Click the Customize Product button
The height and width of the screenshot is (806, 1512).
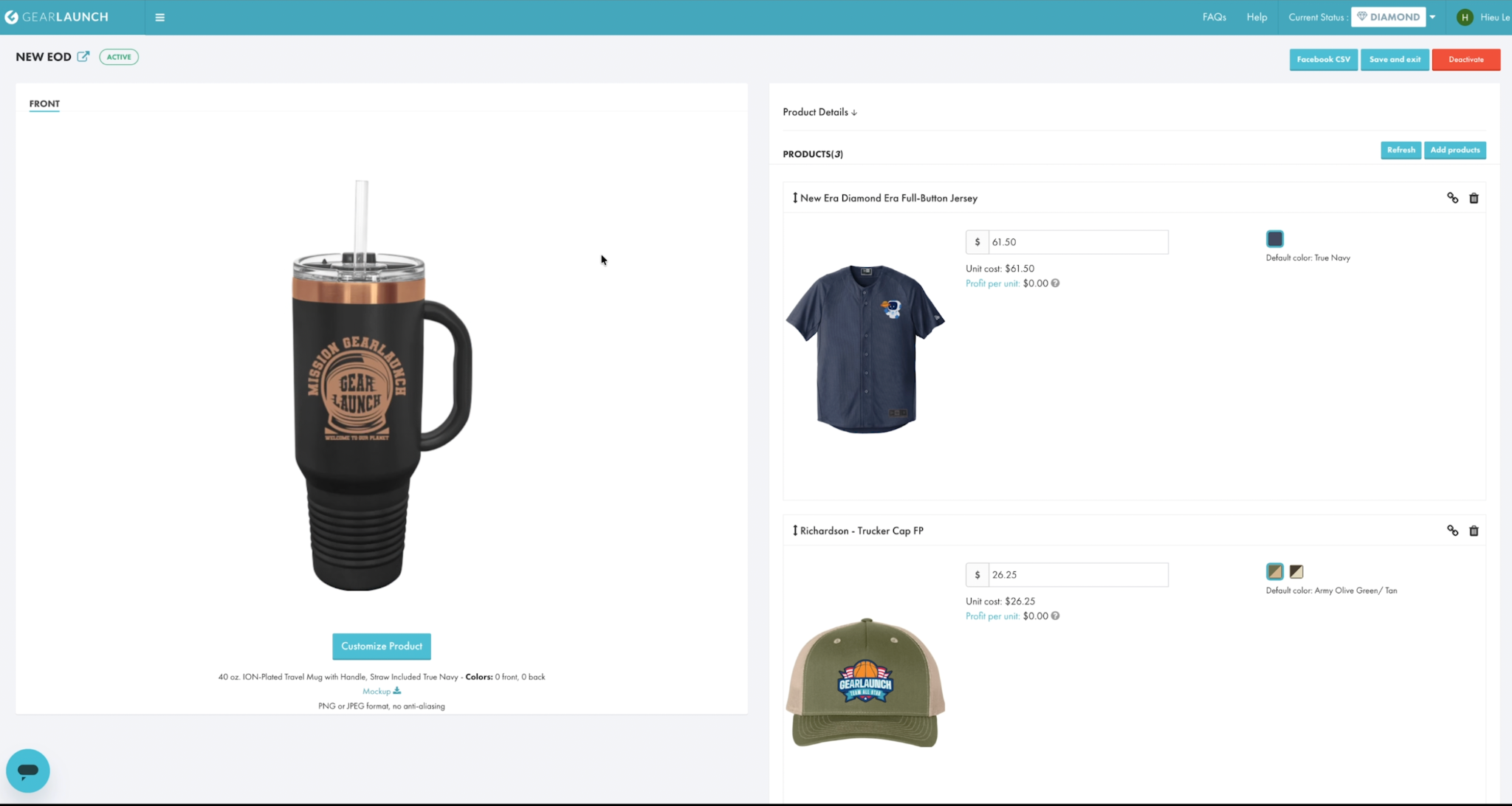(381, 646)
